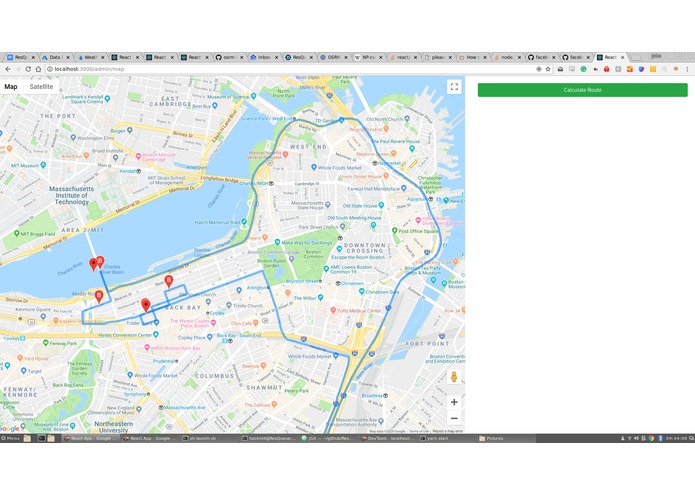Click the browser home icon
This screenshot has width=695, height=494.
click(x=38, y=69)
